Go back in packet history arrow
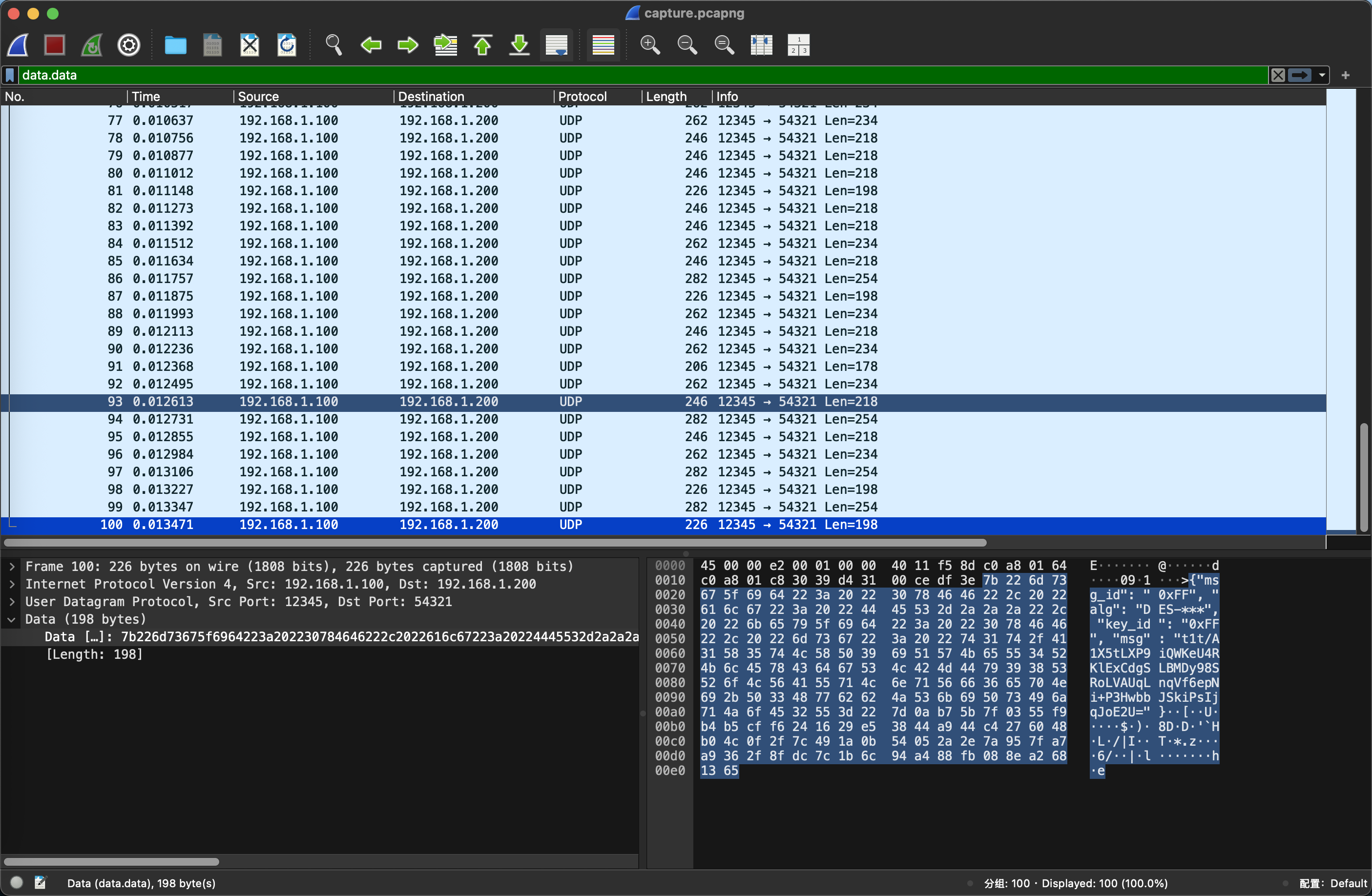Image resolution: width=1372 pixels, height=896 pixels. 371,45
